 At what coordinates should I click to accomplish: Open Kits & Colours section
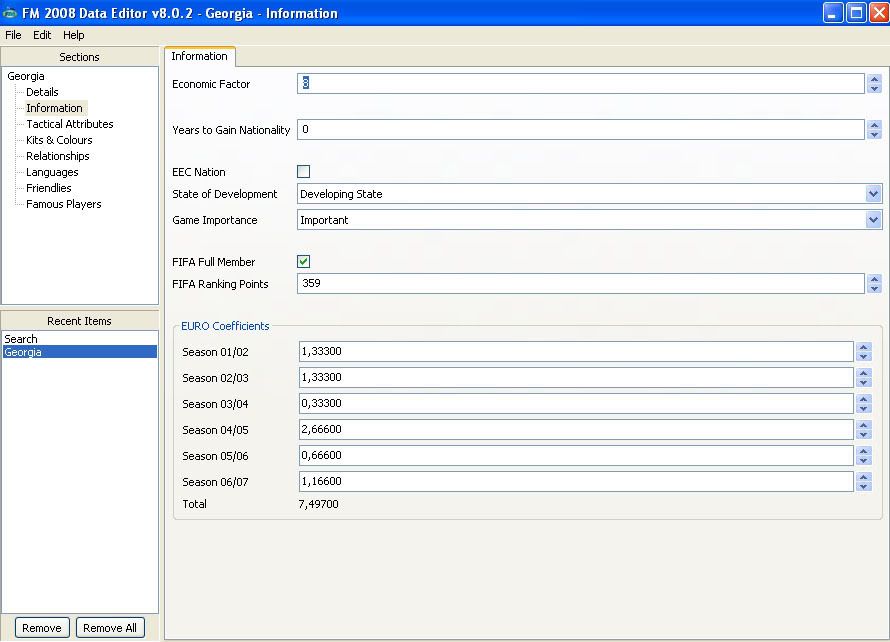click(60, 140)
